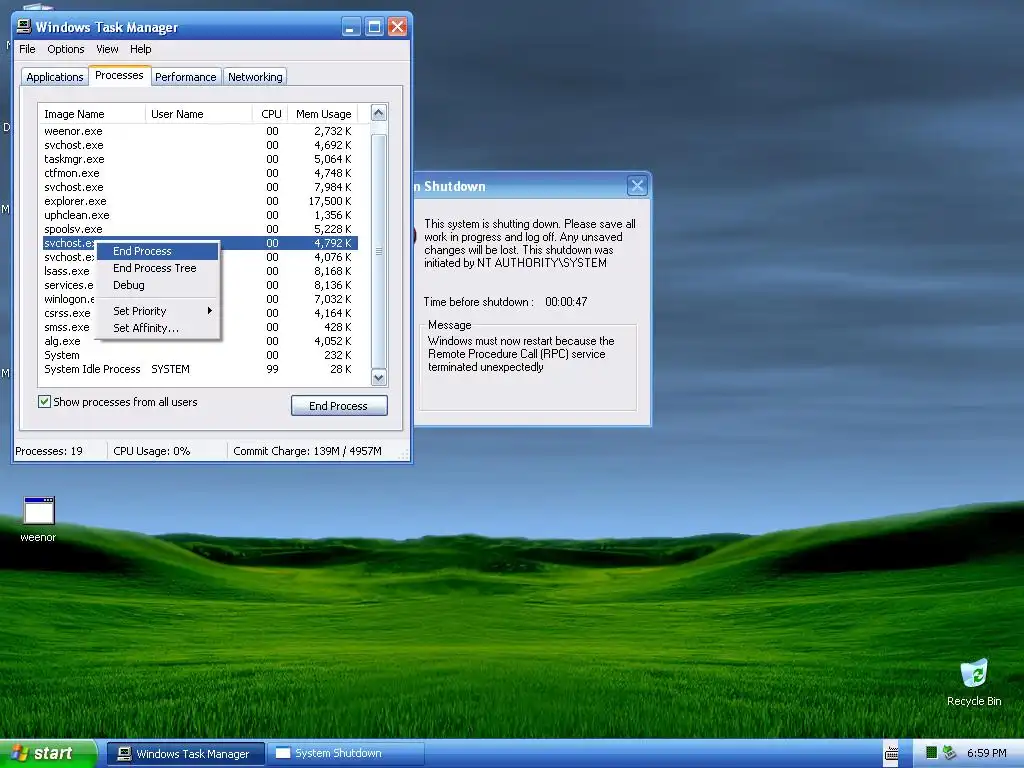Sort by CPU column header
This screenshot has height=768, width=1024.
[270, 114]
